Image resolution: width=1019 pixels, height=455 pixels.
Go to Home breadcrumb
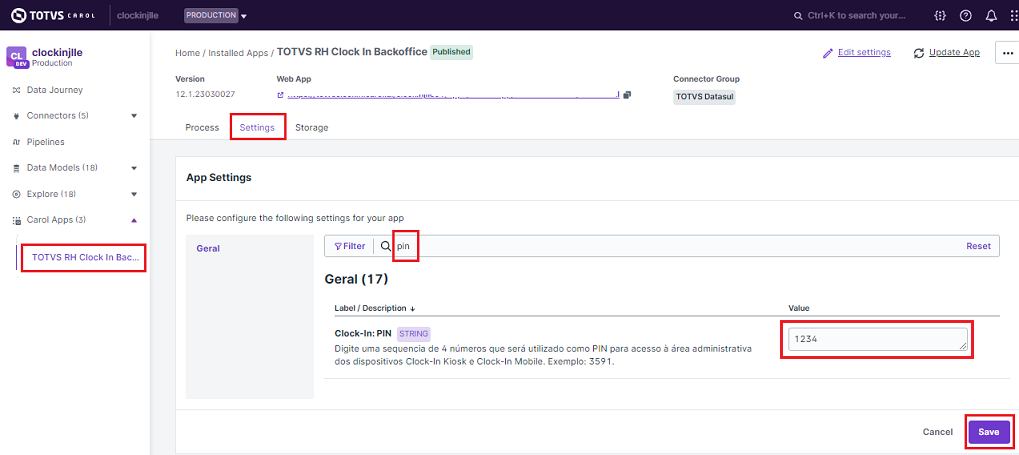pyautogui.click(x=187, y=53)
